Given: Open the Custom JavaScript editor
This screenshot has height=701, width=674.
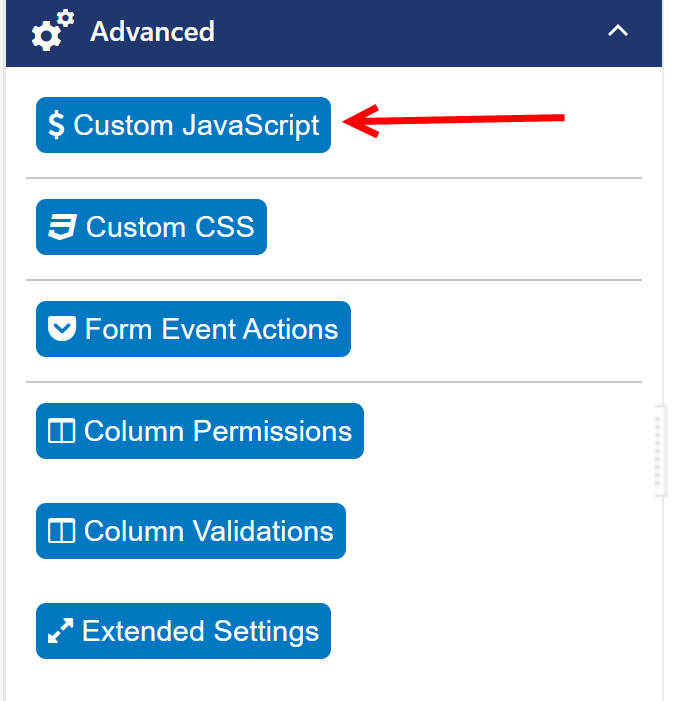Looking at the screenshot, I should [196, 125].
